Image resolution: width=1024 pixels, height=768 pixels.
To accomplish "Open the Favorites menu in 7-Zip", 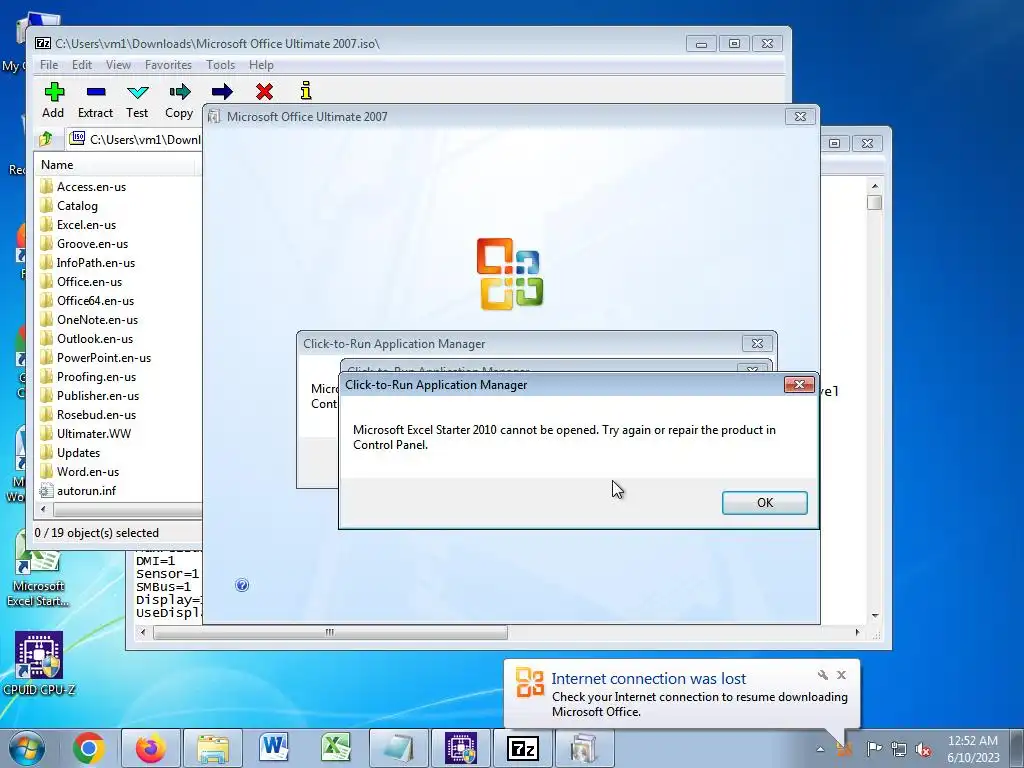I will tap(168, 65).
